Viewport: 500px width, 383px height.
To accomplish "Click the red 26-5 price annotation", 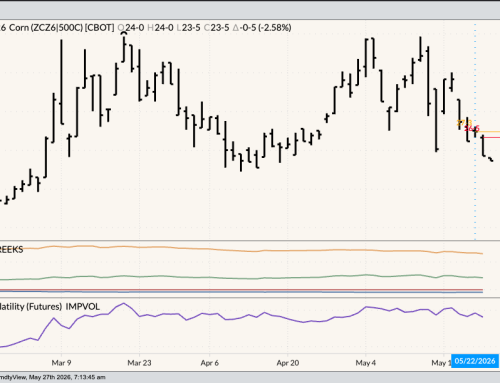I will [472, 128].
